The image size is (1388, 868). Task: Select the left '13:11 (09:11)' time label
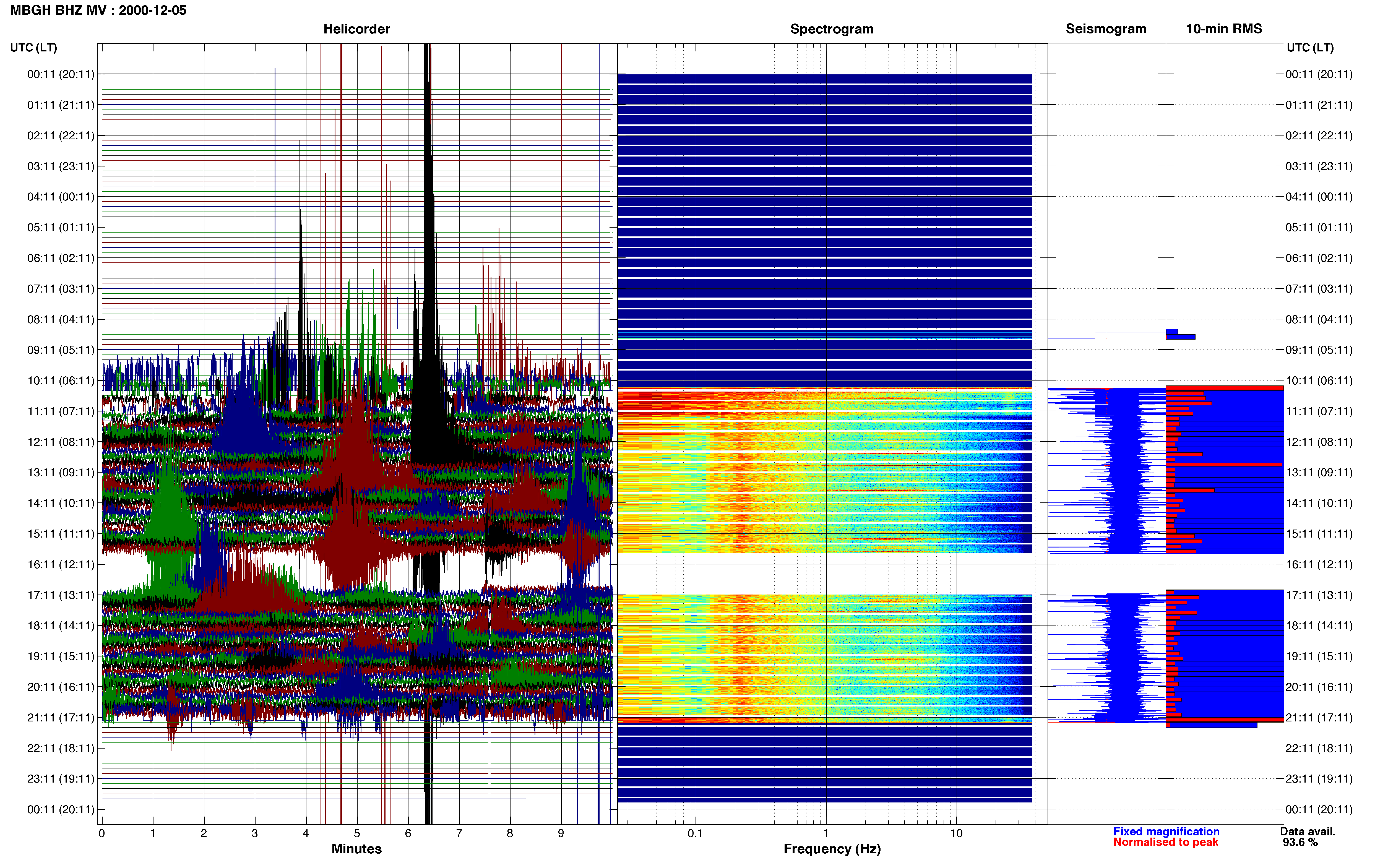61,473
